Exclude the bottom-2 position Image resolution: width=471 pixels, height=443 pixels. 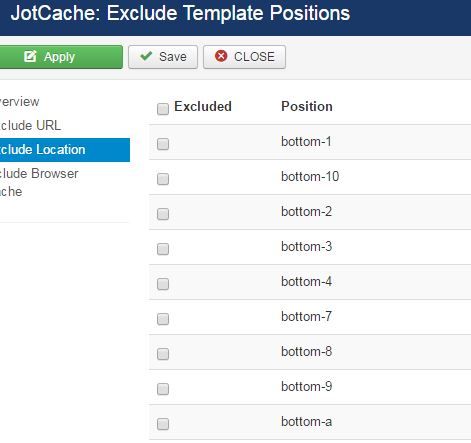pyautogui.click(x=163, y=214)
